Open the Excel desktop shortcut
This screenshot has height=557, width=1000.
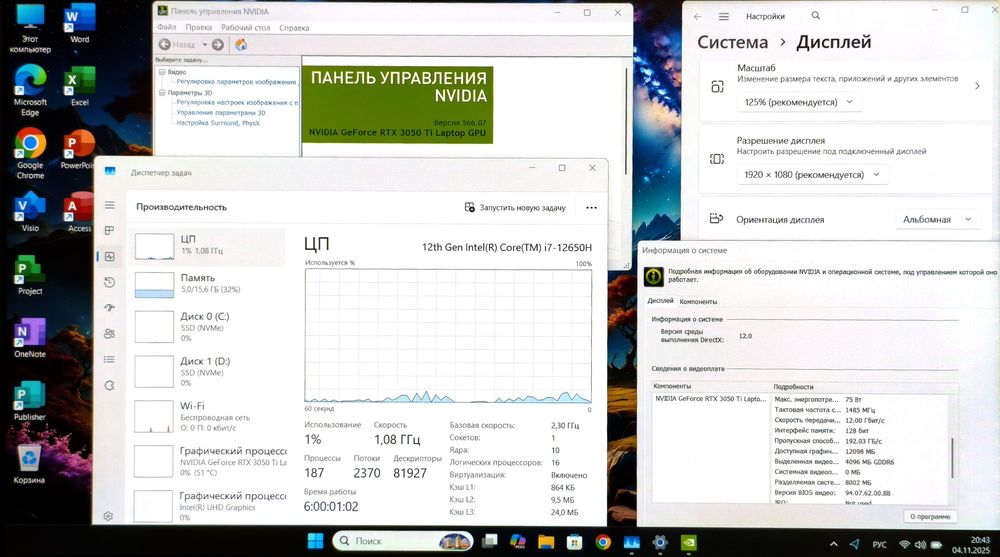tap(80, 86)
